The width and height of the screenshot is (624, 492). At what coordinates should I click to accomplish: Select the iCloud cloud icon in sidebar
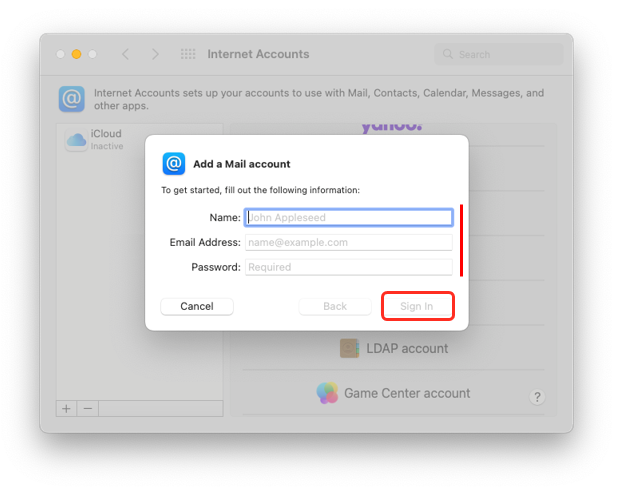76,141
